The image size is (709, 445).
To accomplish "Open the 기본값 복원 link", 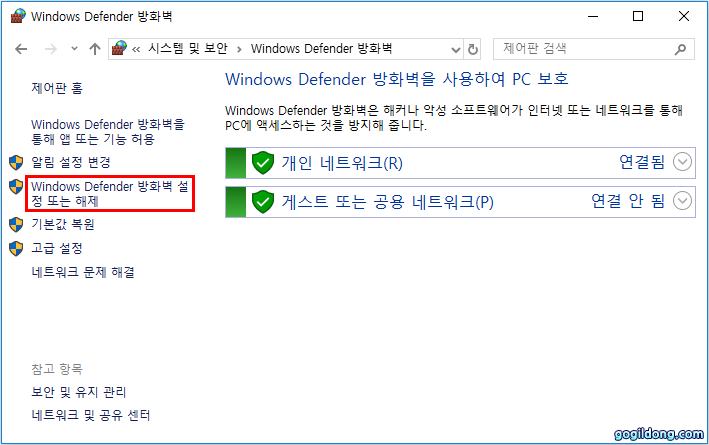I will click(63, 224).
